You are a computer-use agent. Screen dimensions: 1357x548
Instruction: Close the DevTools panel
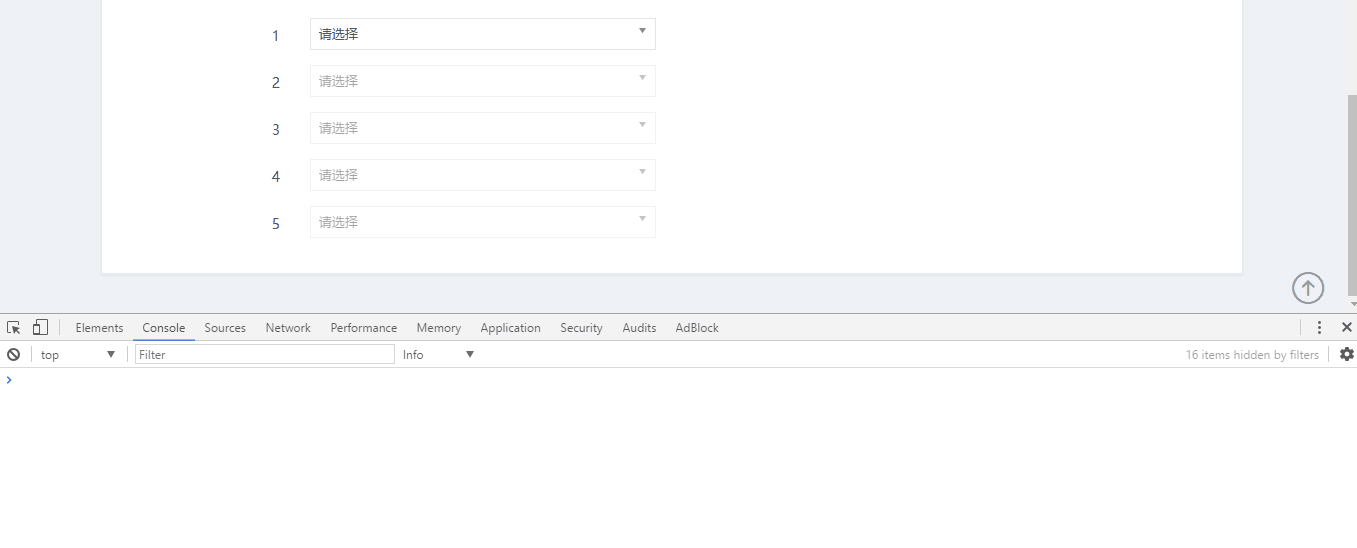click(1346, 327)
